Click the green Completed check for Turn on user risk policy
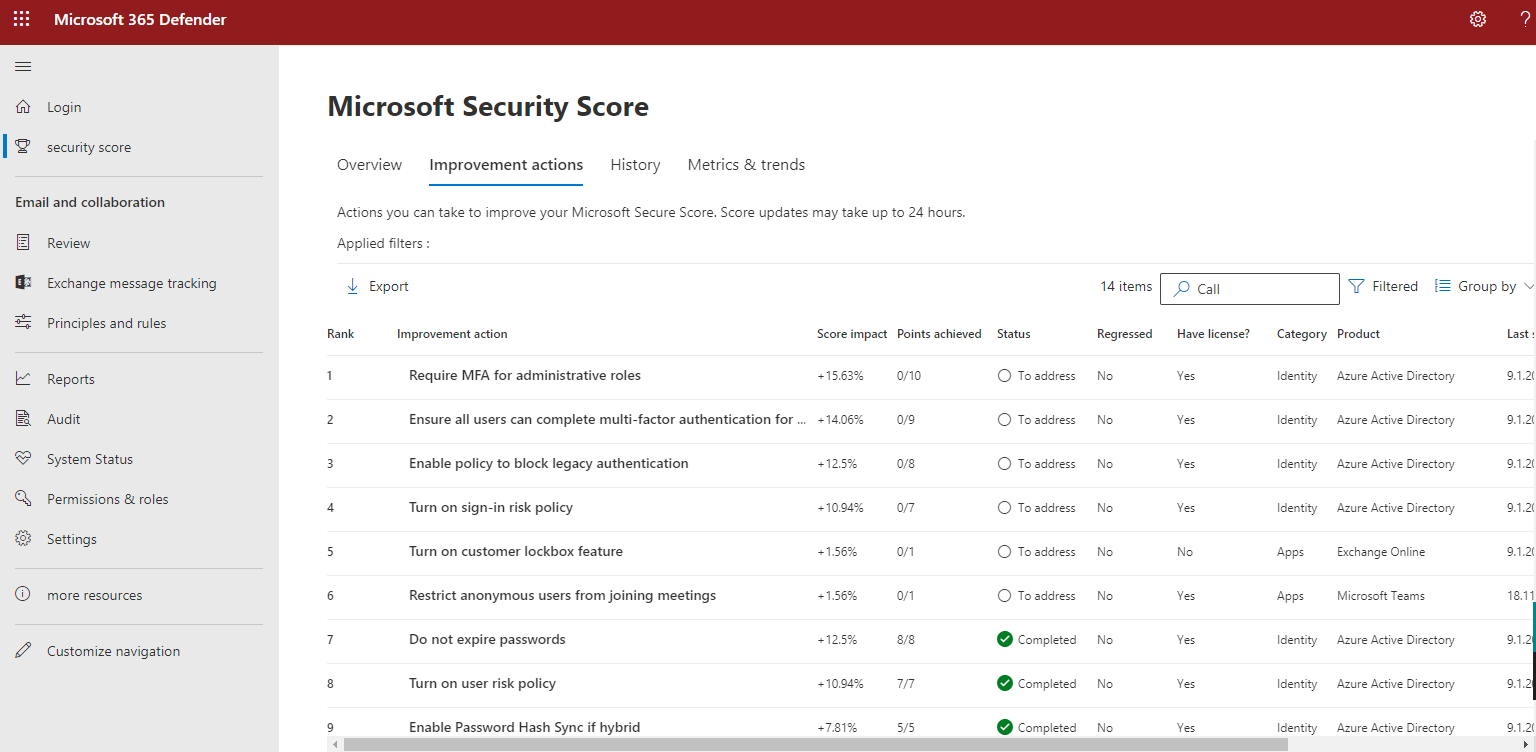 coord(1005,684)
